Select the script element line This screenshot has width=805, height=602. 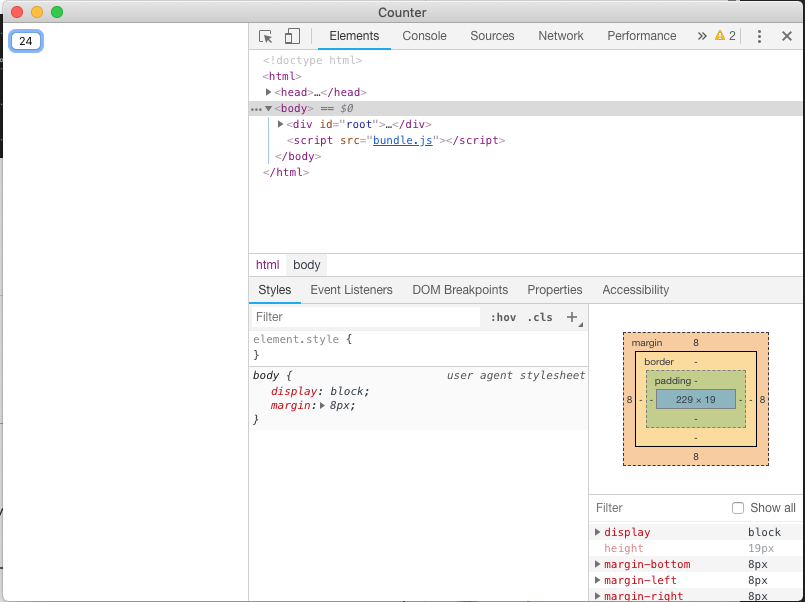click(x=396, y=140)
